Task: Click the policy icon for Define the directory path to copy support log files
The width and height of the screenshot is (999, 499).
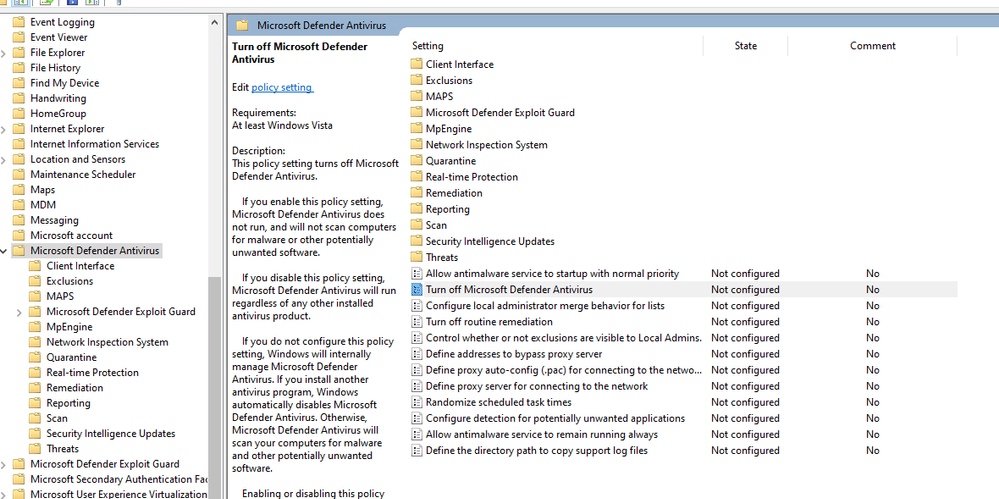Action: [416, 451]
